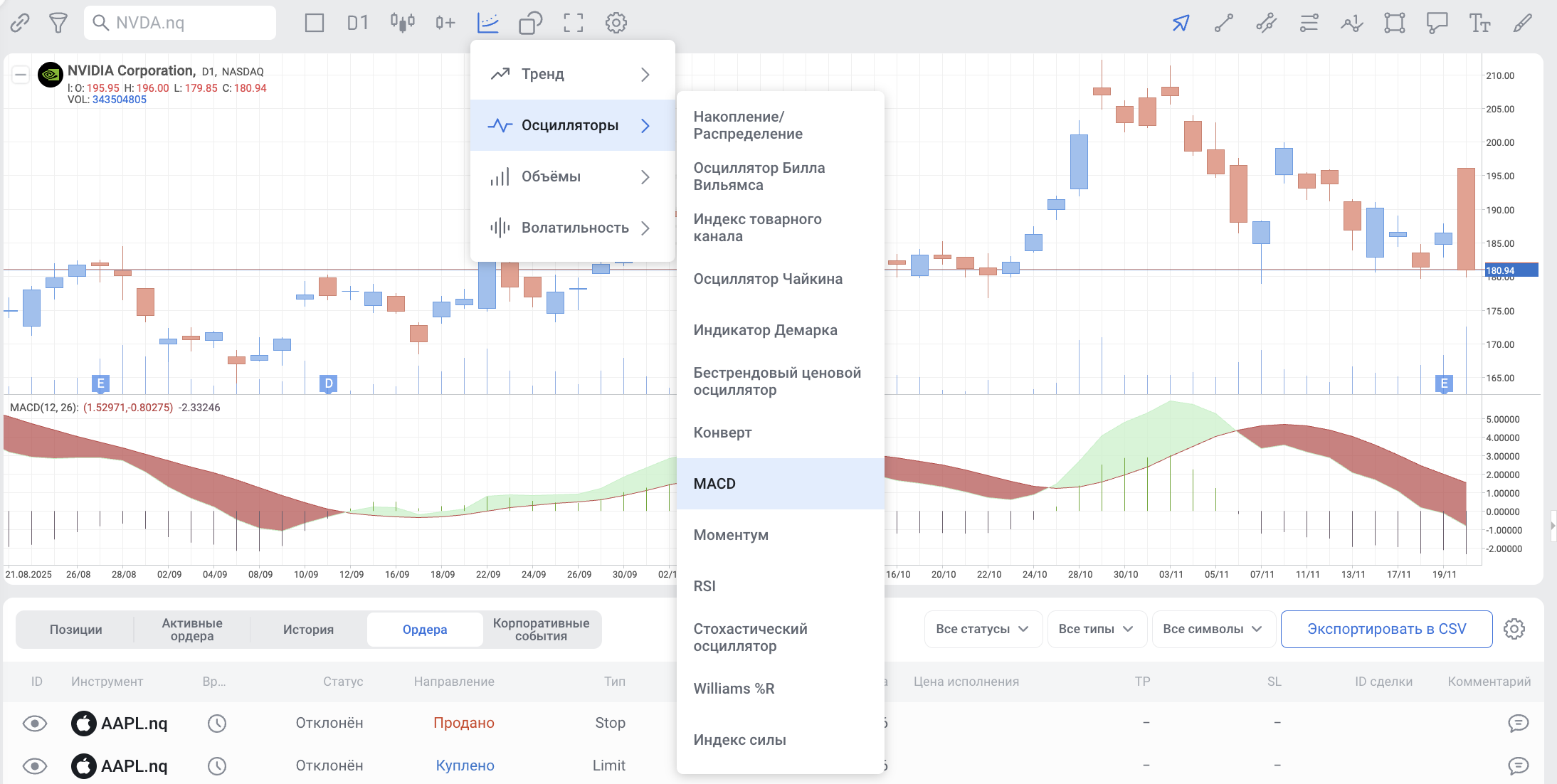This screenshot has height=784, width=1557.
Task: Open the filter funnel icon
Action: click(x=58, y=23)
